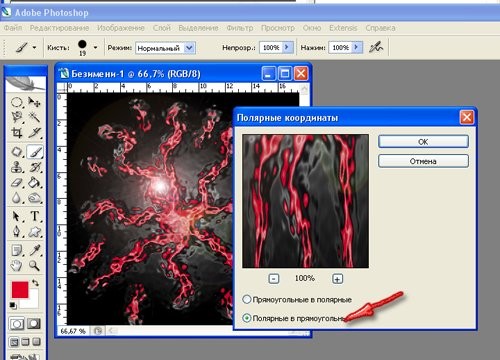Viewport: 500px width, 360px height.
Task: Select the Magic Wand tool
Action: [34, 117]
